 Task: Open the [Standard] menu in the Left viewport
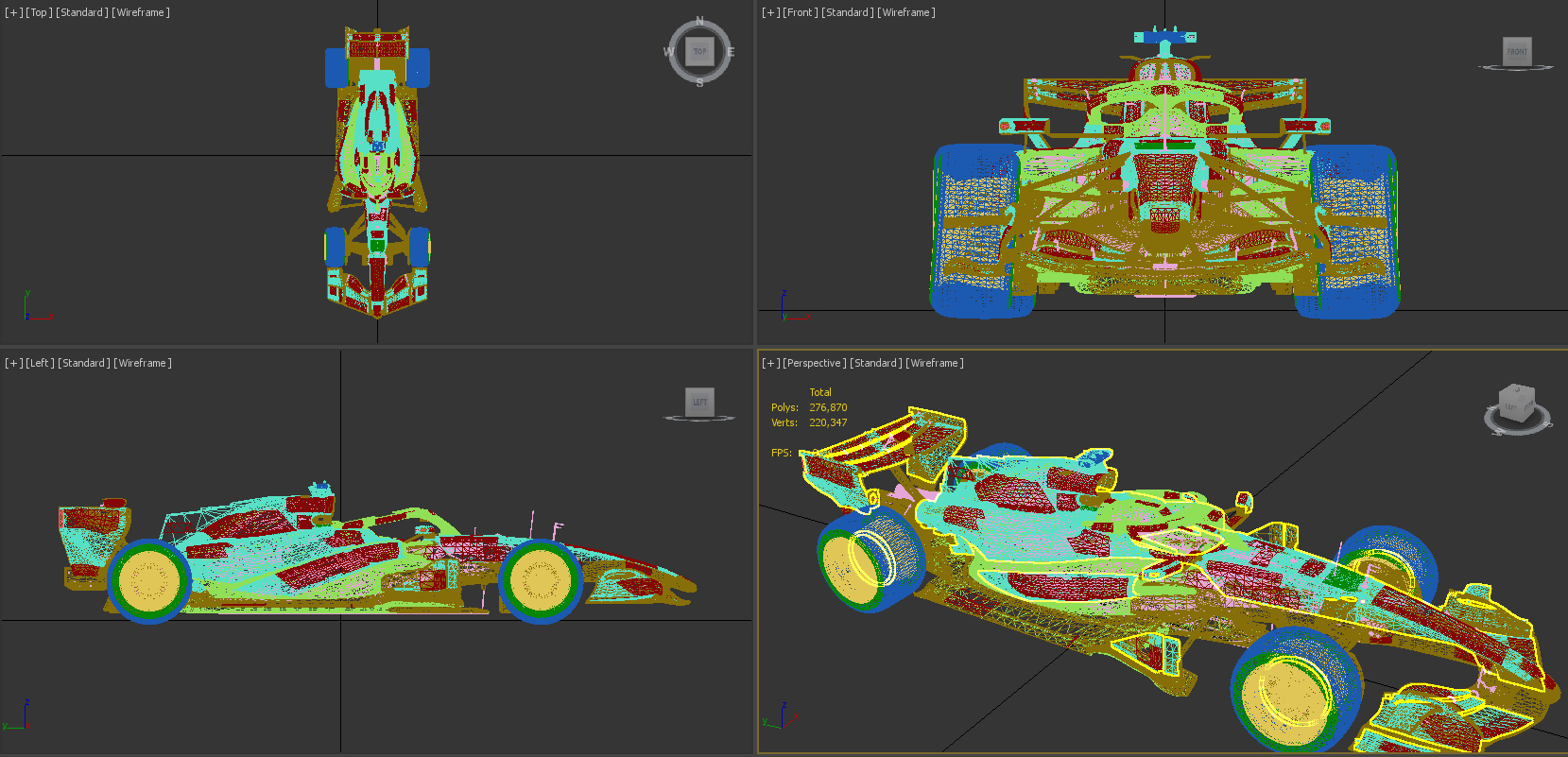[x=84, y=363]
